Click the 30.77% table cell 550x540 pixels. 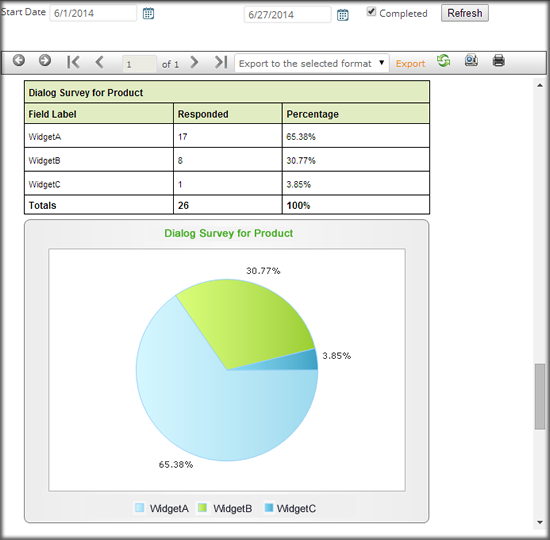[x=356, y=160]
